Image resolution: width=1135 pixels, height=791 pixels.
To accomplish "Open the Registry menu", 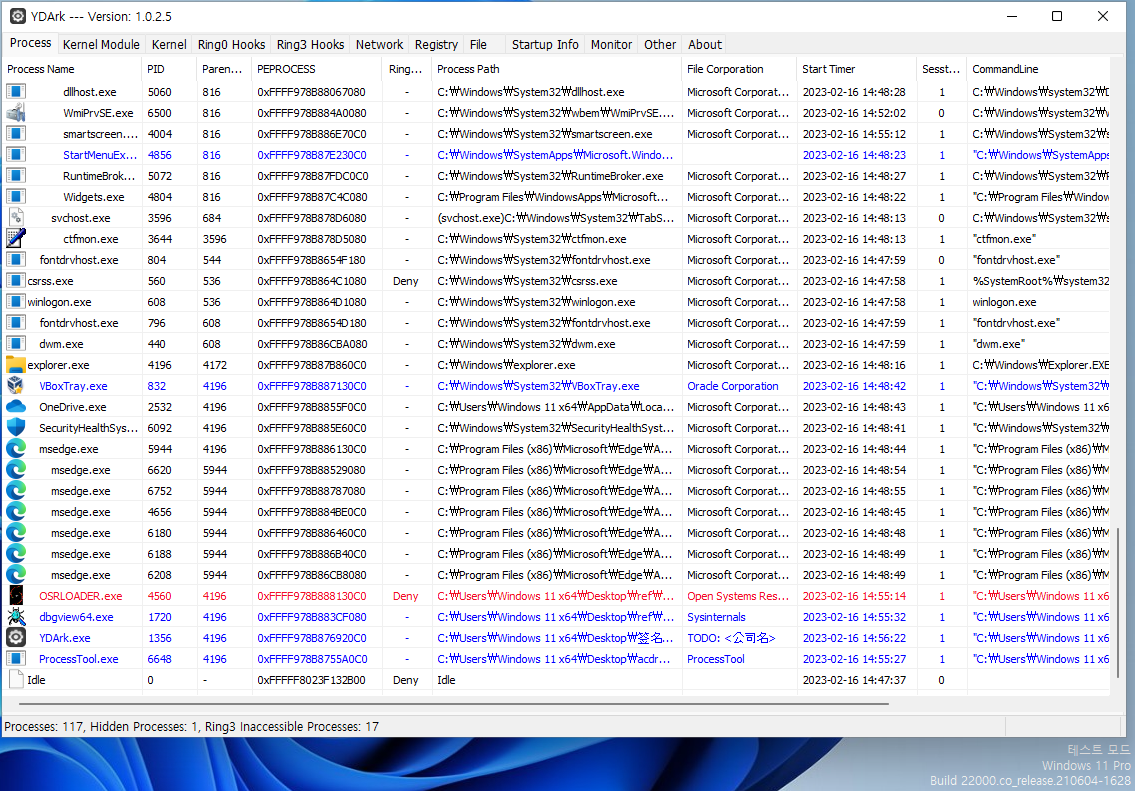I will pyautogui.click(x=436, y=44).
